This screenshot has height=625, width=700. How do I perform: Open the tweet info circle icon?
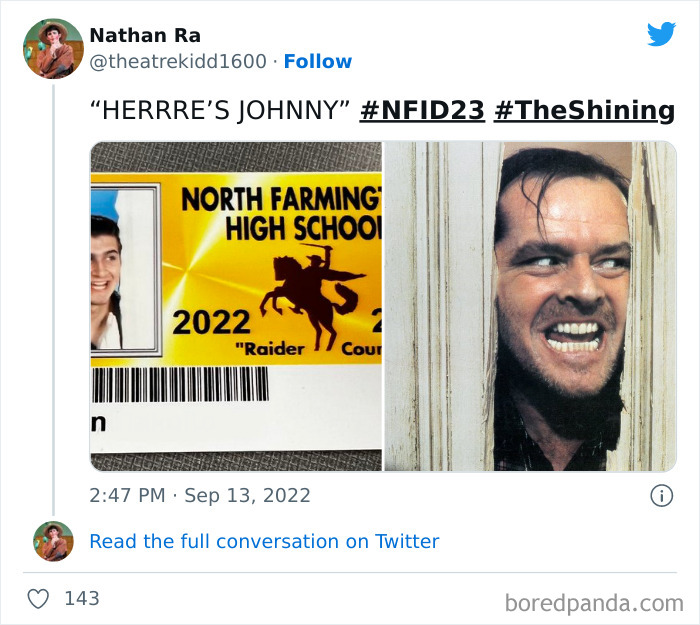coord(661,496)
